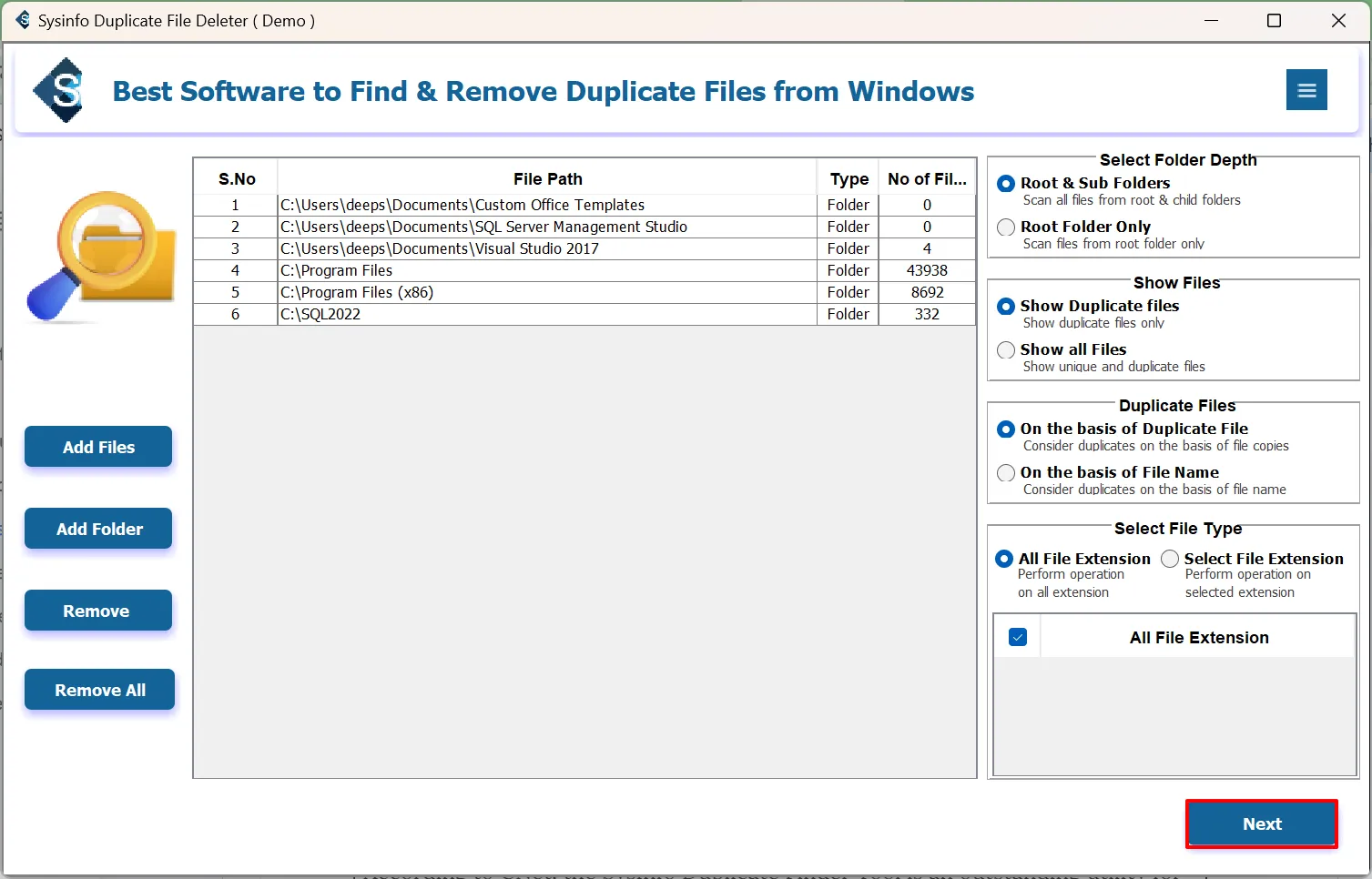The image size is (1372, 879).
Task: Click the Add Folder button
Action: tap(98, 529)
